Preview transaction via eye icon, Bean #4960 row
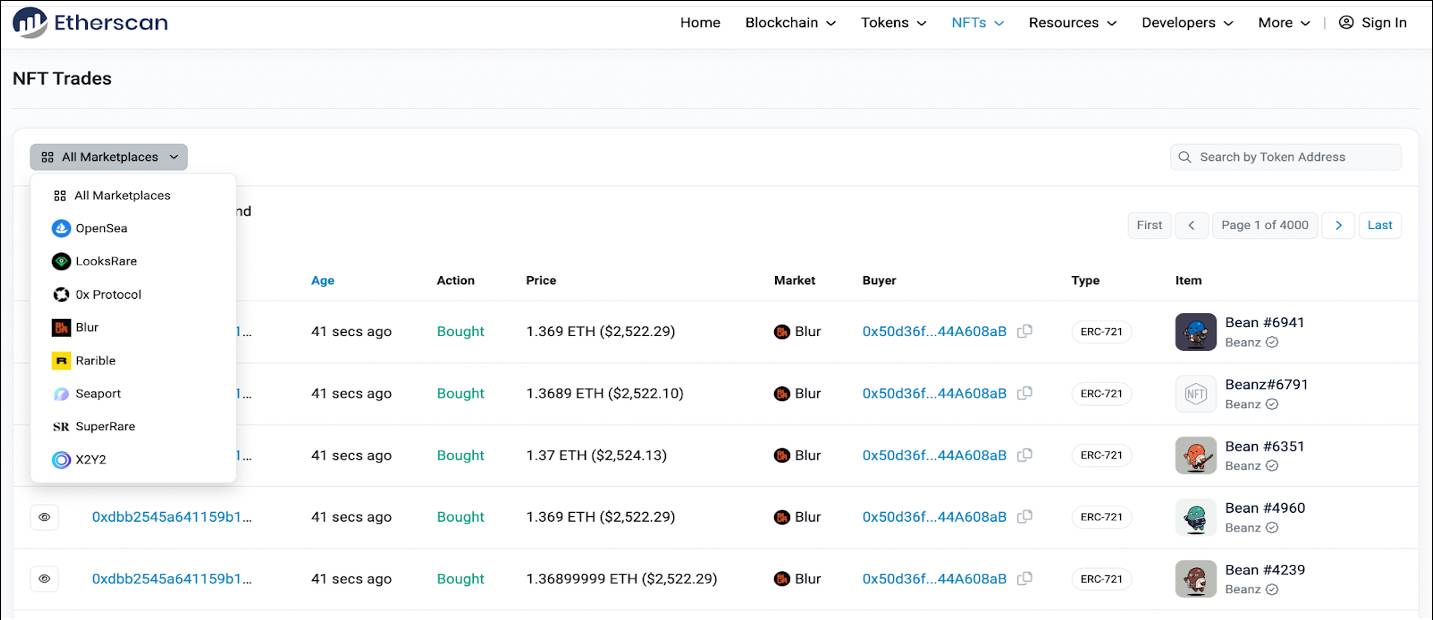Screen dimensions: 1433x620 pos(44,518)
